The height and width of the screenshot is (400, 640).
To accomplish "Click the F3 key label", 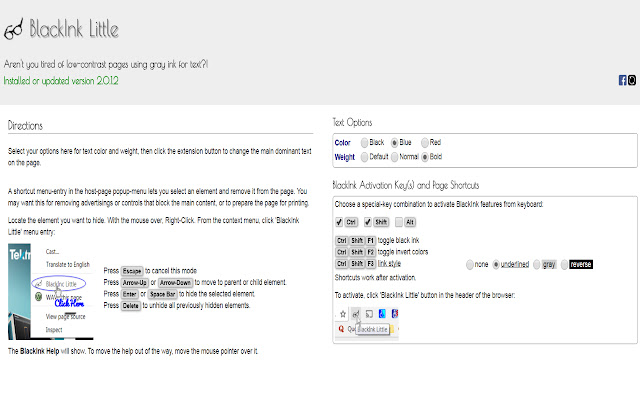I will tap(370, 264).
